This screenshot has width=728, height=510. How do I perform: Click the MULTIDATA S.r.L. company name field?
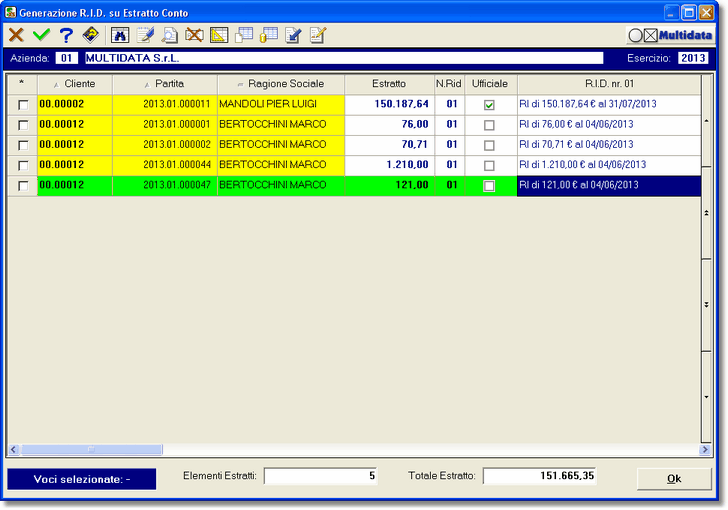pos(344,58)
